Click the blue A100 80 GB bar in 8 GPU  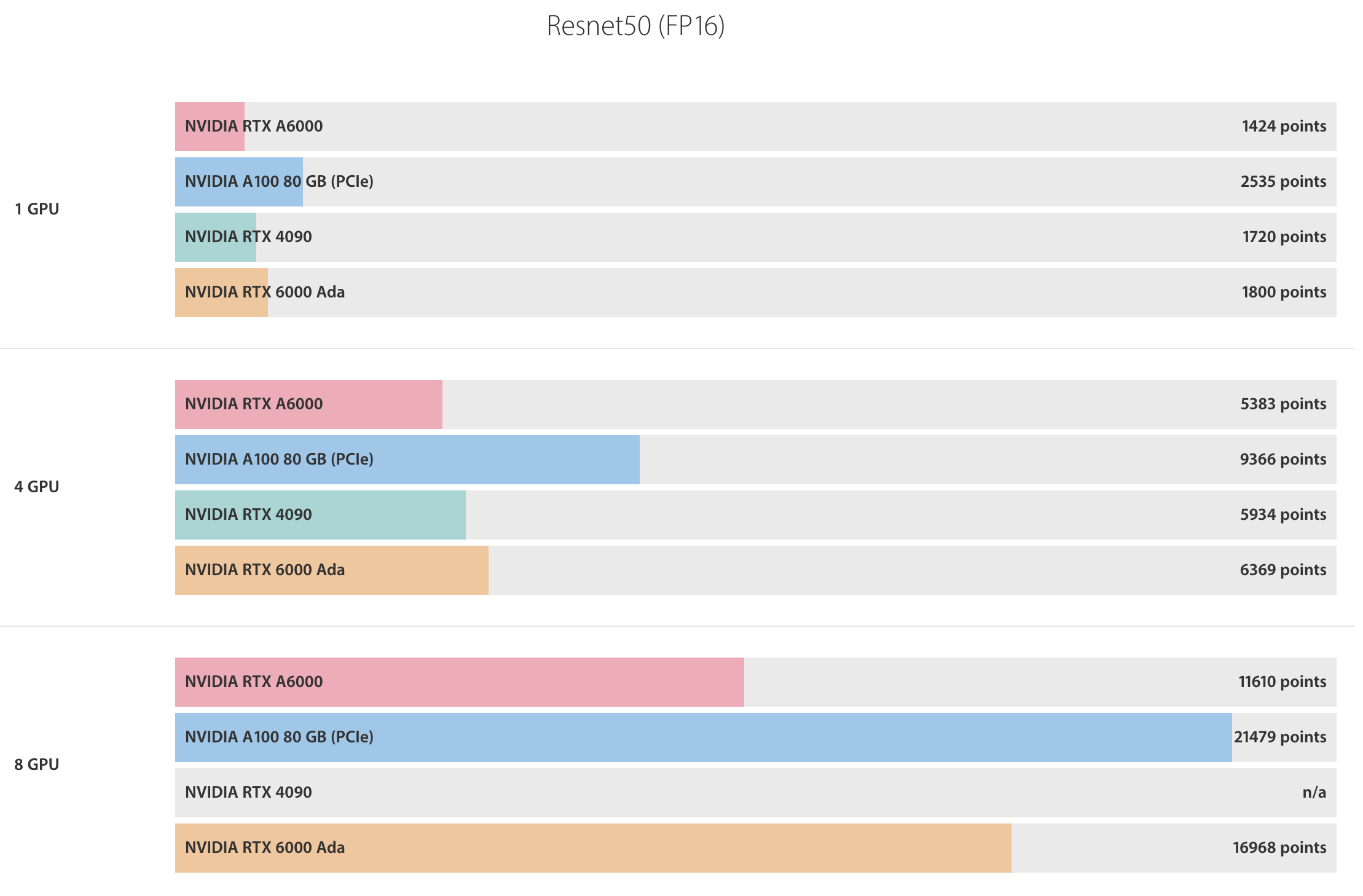[704, 737]
